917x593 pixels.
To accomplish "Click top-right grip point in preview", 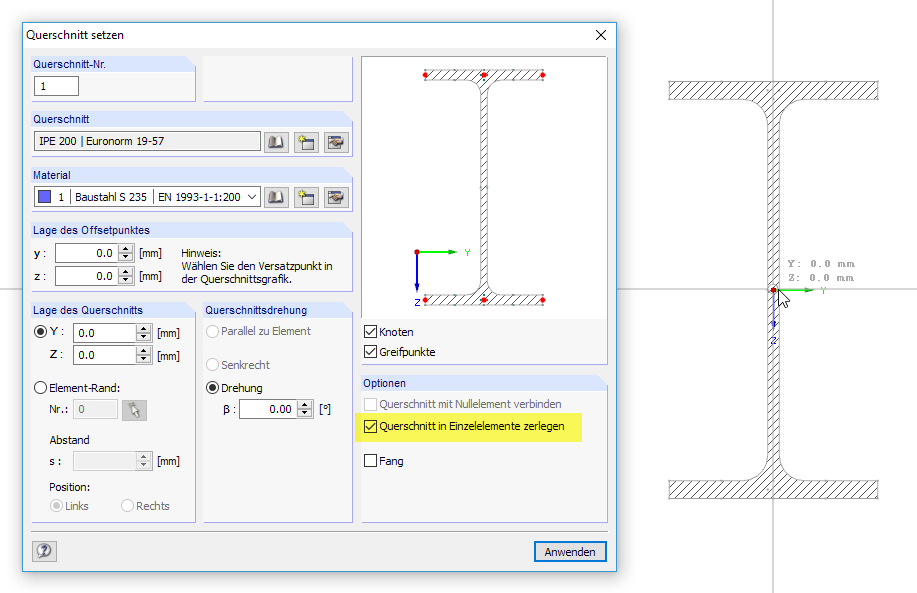I will [543, 75].
